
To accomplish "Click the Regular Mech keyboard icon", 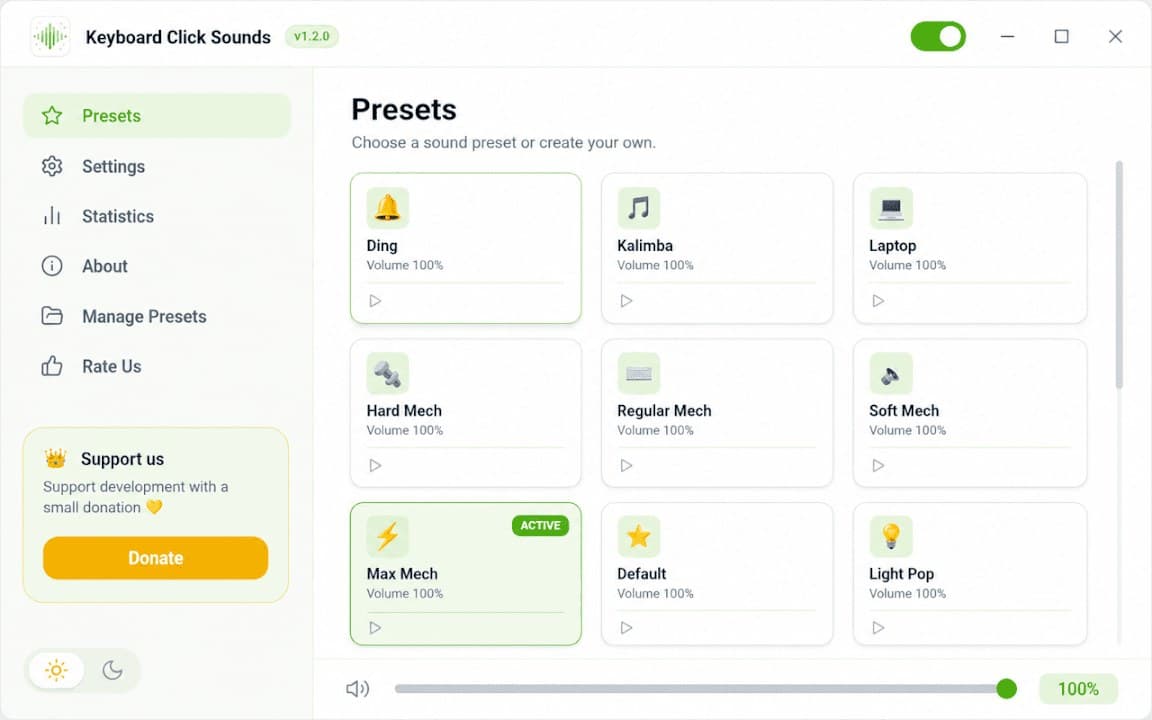I will pyautogui.click(x=638, y=373).
